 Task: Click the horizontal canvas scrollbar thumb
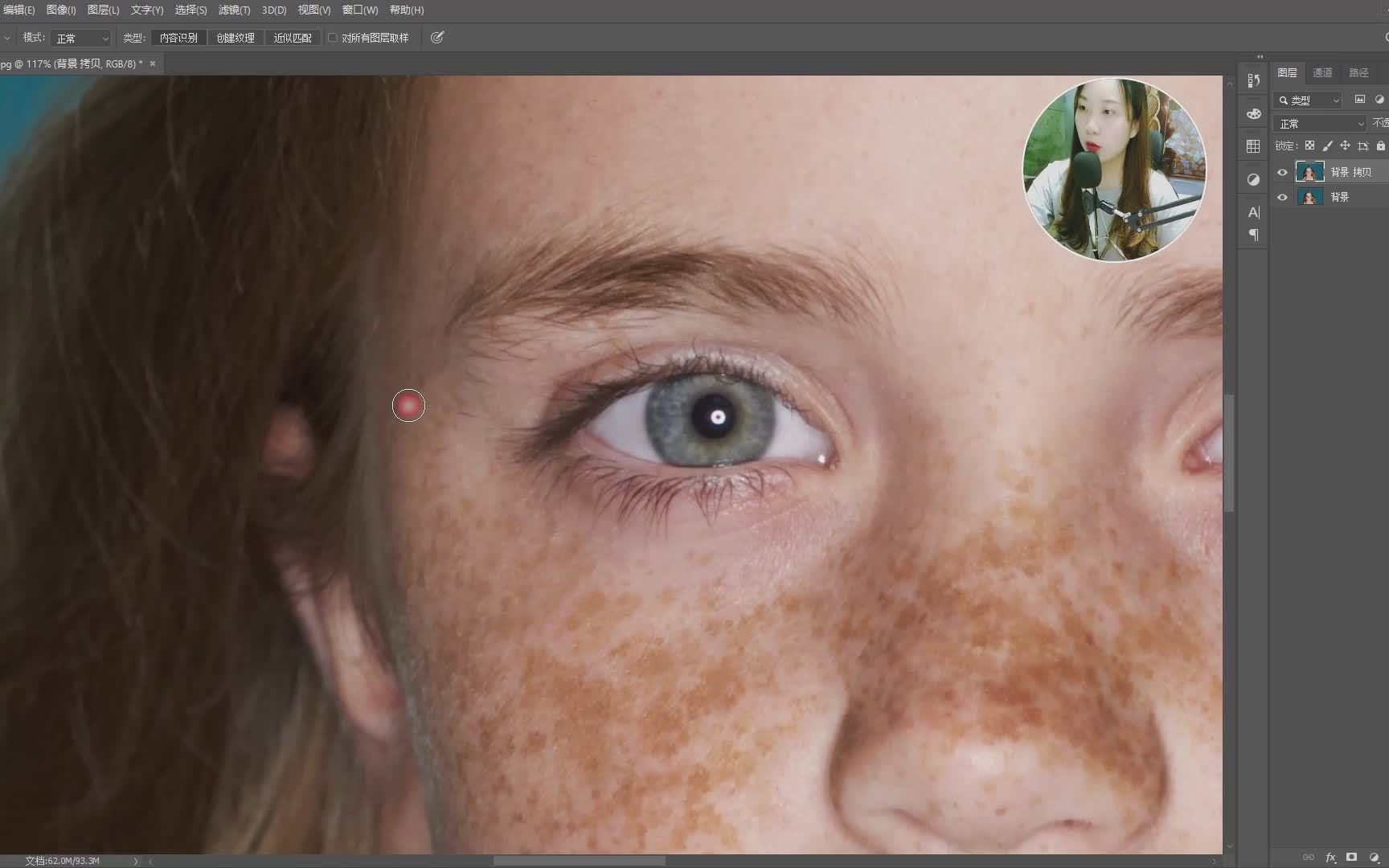579,861
